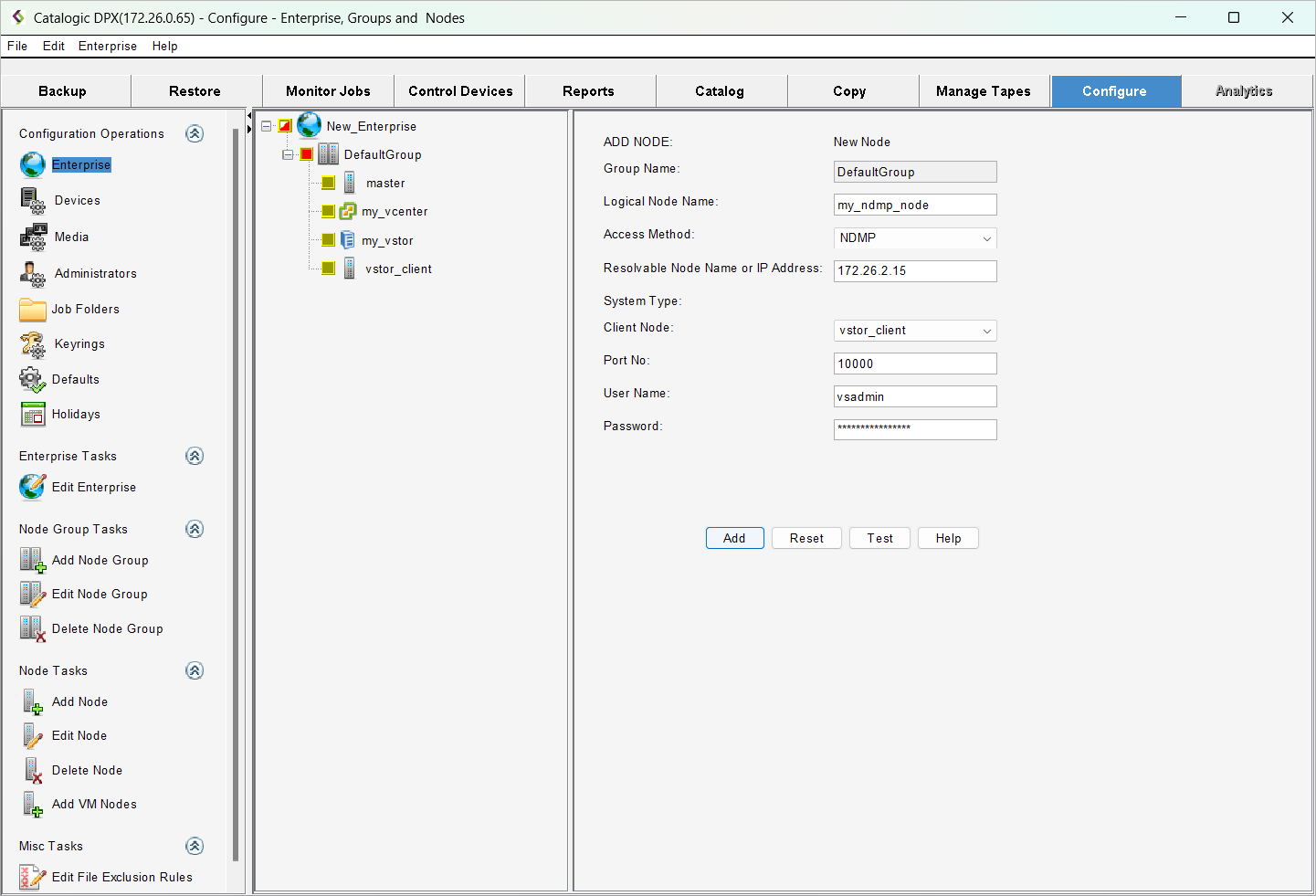Click the Delete Node icon

click(x=33, y=770)
